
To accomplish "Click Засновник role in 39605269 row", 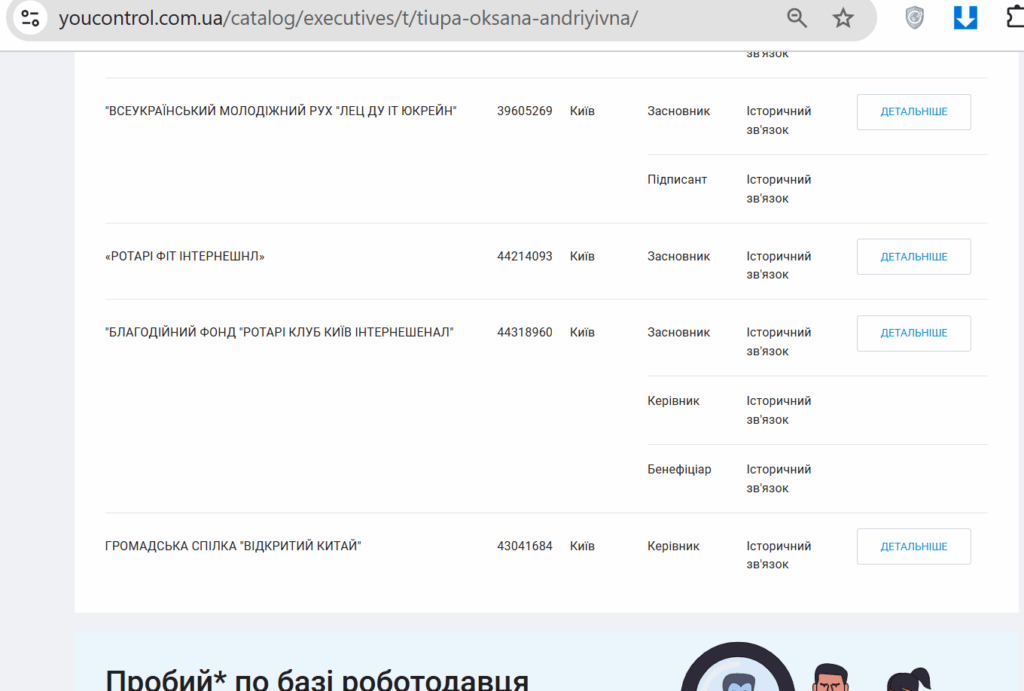I will tap(679, 111).
